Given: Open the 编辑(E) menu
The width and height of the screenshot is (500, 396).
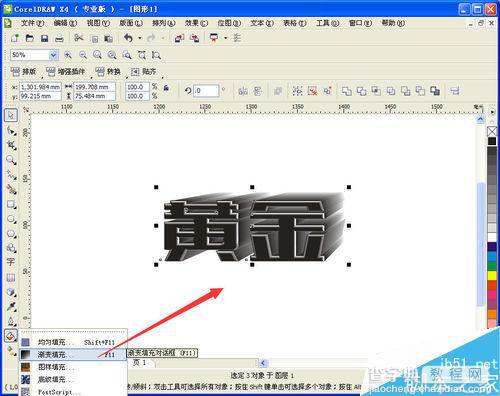Looking at the screenshot, I should point(65,23).
